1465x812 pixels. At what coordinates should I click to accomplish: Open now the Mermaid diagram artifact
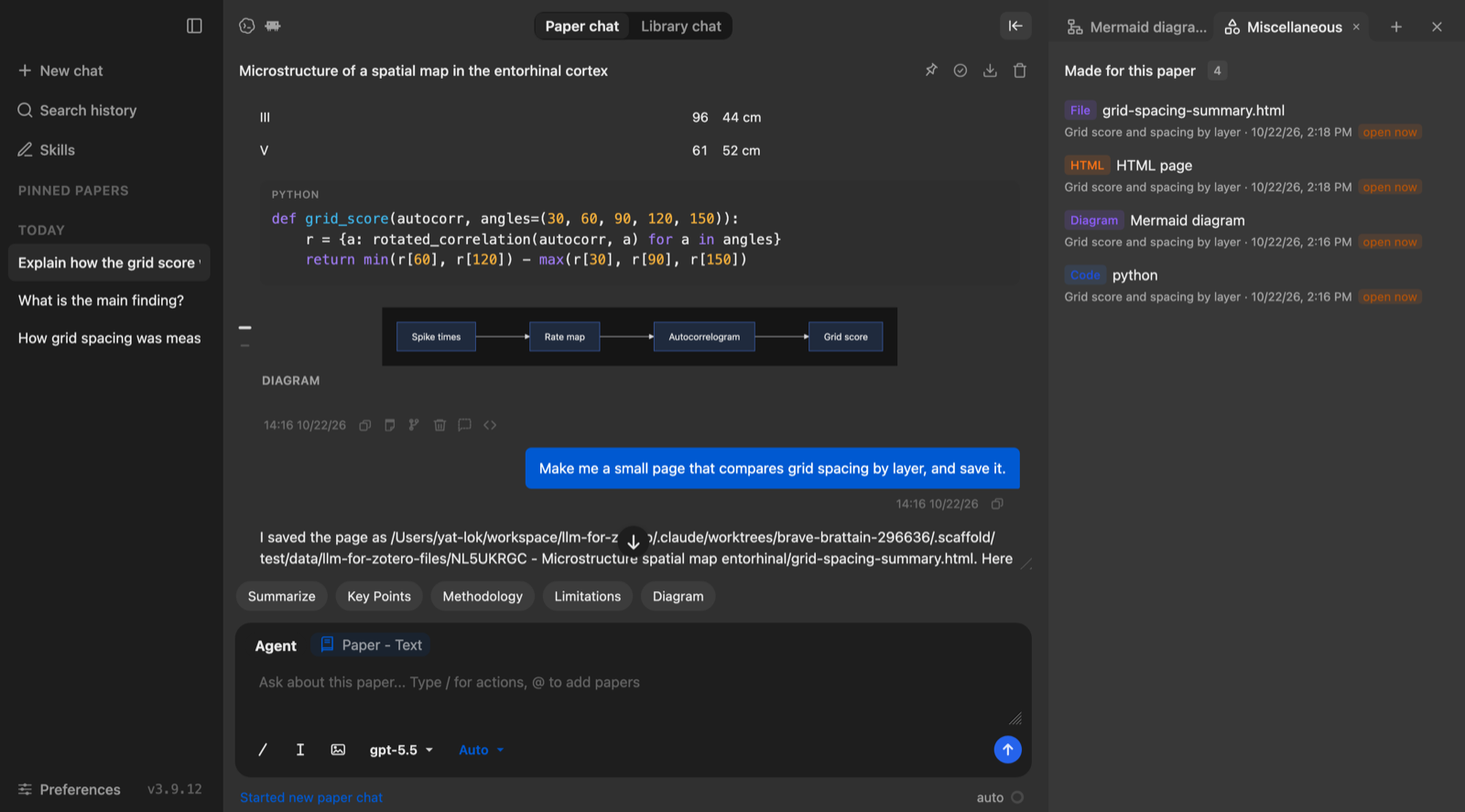click(x=1390, y=243)
